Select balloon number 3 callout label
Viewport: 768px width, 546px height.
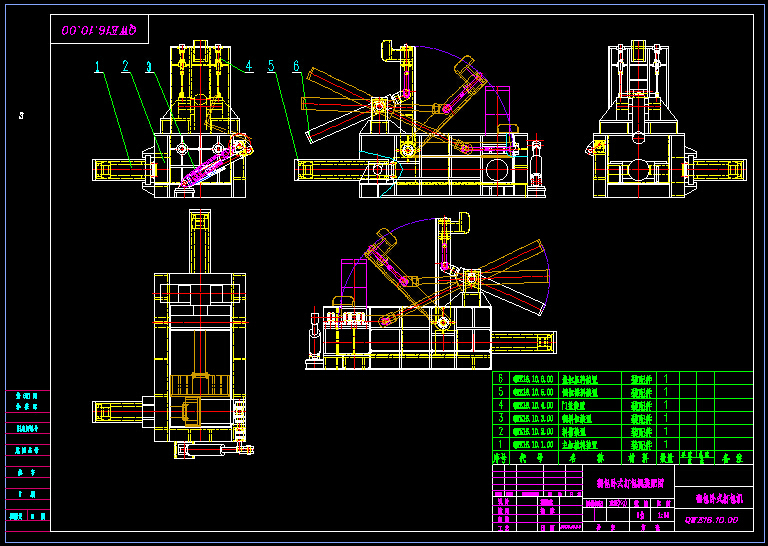point(149,66)
